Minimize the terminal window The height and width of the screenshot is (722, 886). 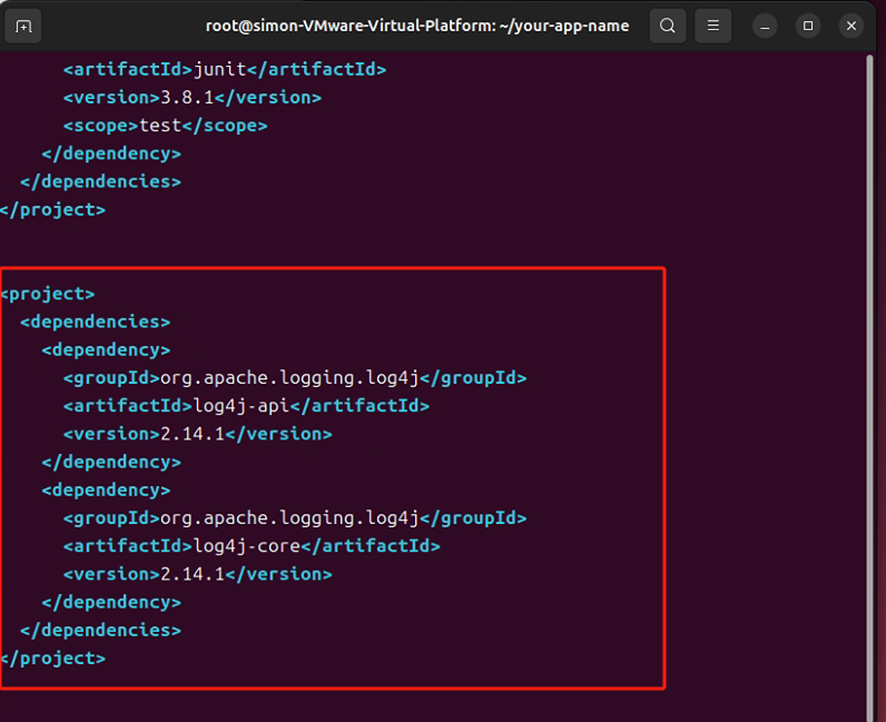[x=765, y=26]
